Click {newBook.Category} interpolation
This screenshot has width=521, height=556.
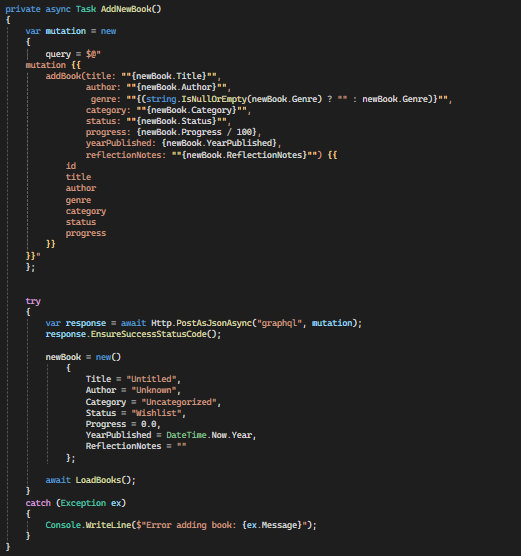191,110
